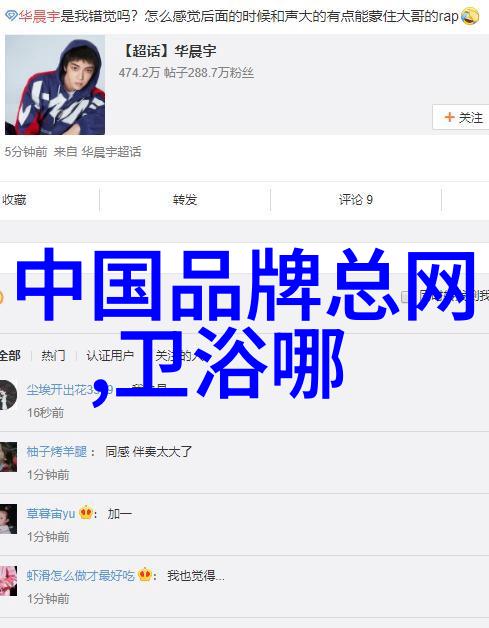Click crown badge beside 虾滑怎么做才最好吃
Viewport: 489px width, 628px height.
tap(145, 575)
